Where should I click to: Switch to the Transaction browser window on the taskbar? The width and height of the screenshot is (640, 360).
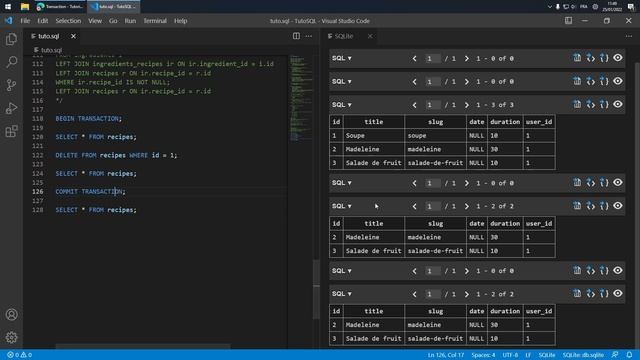tap(60, 7)
